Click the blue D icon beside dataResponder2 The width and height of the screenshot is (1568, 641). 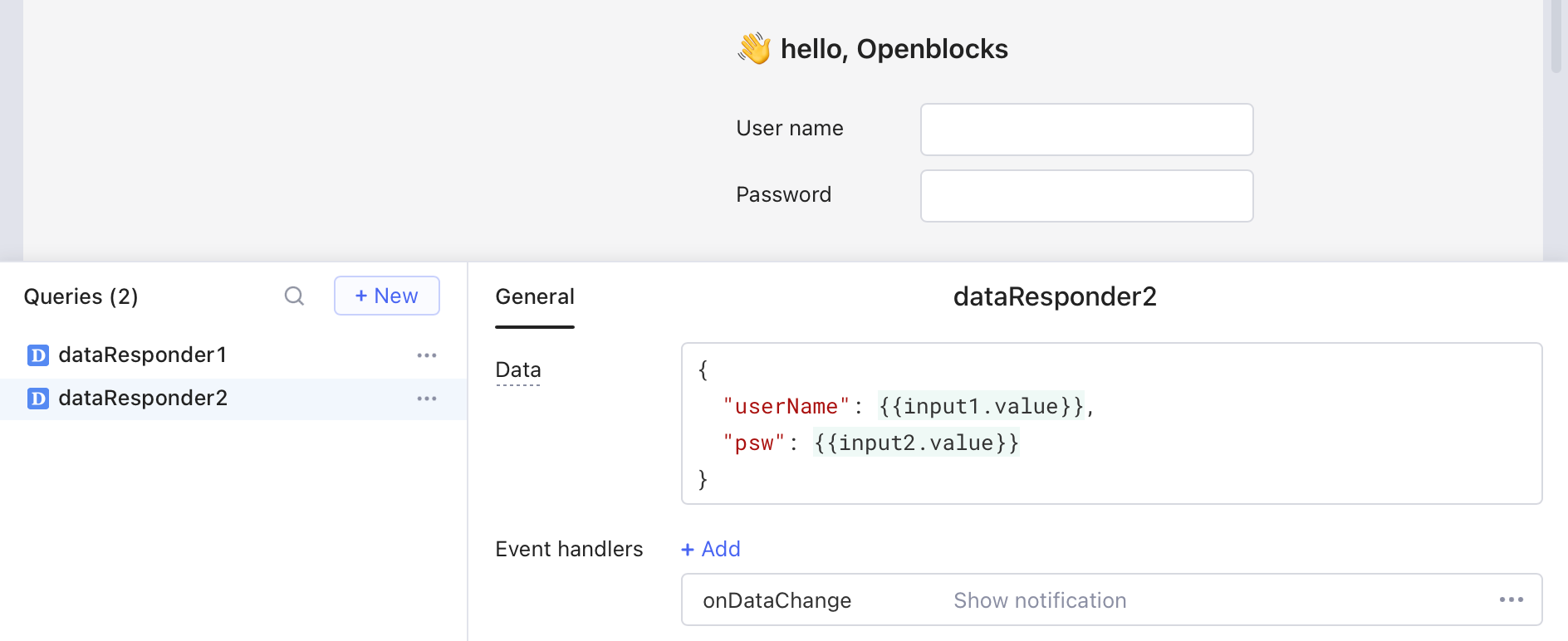tap(38, 399)
